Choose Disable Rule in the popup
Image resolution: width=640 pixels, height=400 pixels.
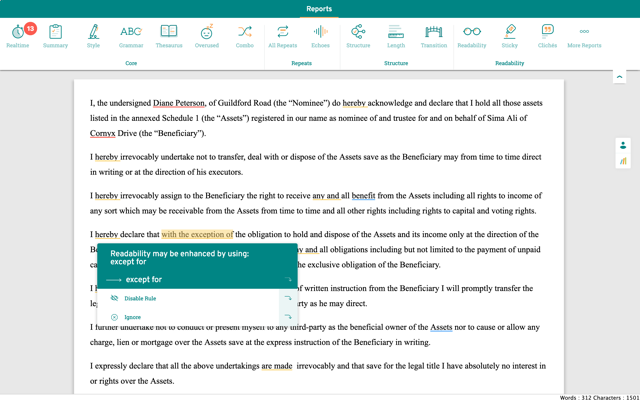tap(140, 298)
